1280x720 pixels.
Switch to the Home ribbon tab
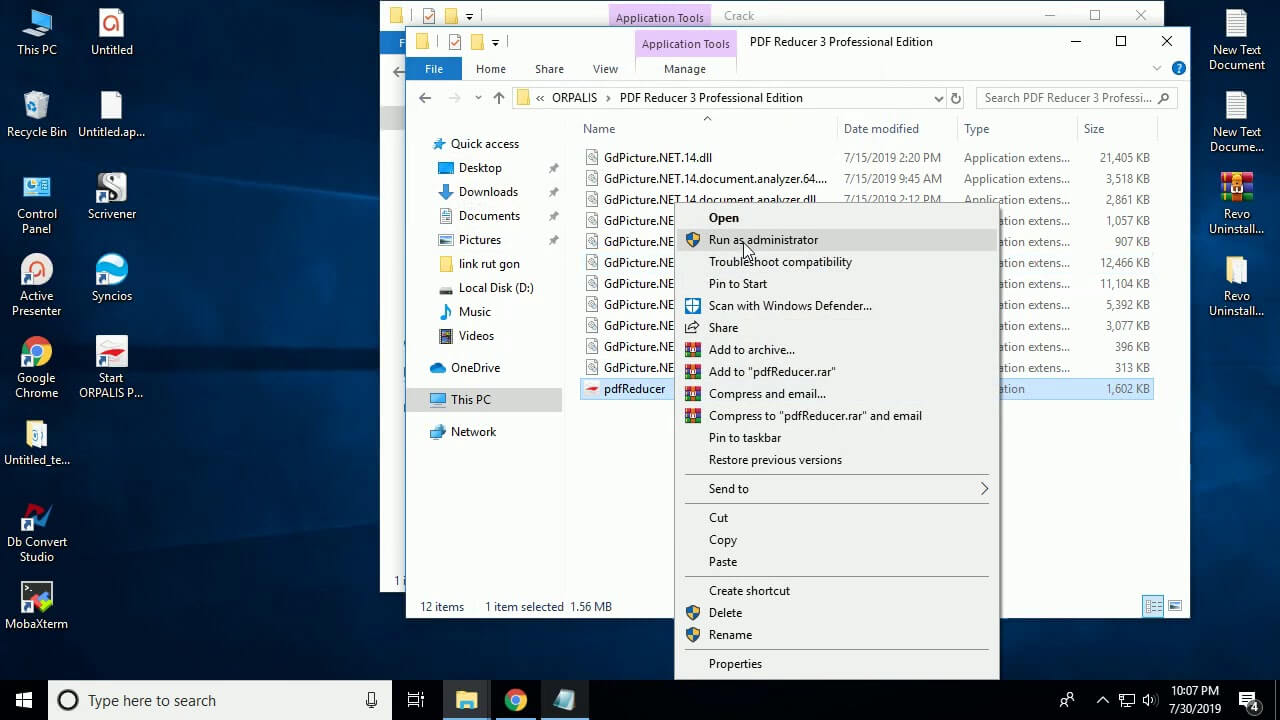coord(491,69)
